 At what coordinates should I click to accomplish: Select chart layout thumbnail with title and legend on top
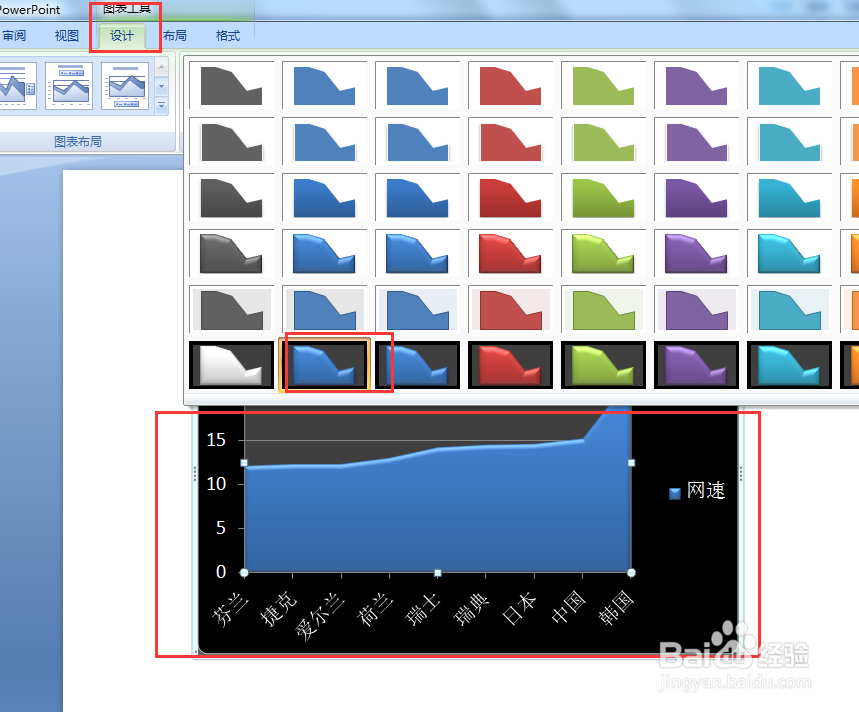(x=69, y=86)
